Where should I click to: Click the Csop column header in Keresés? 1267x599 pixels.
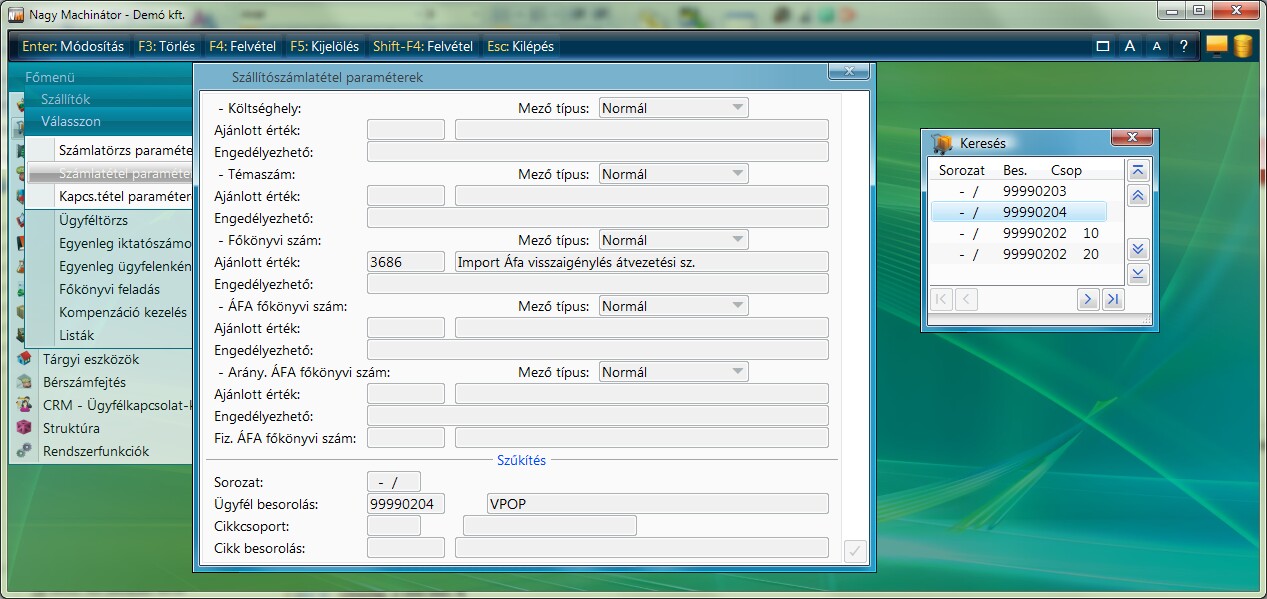coord(1066,170)
